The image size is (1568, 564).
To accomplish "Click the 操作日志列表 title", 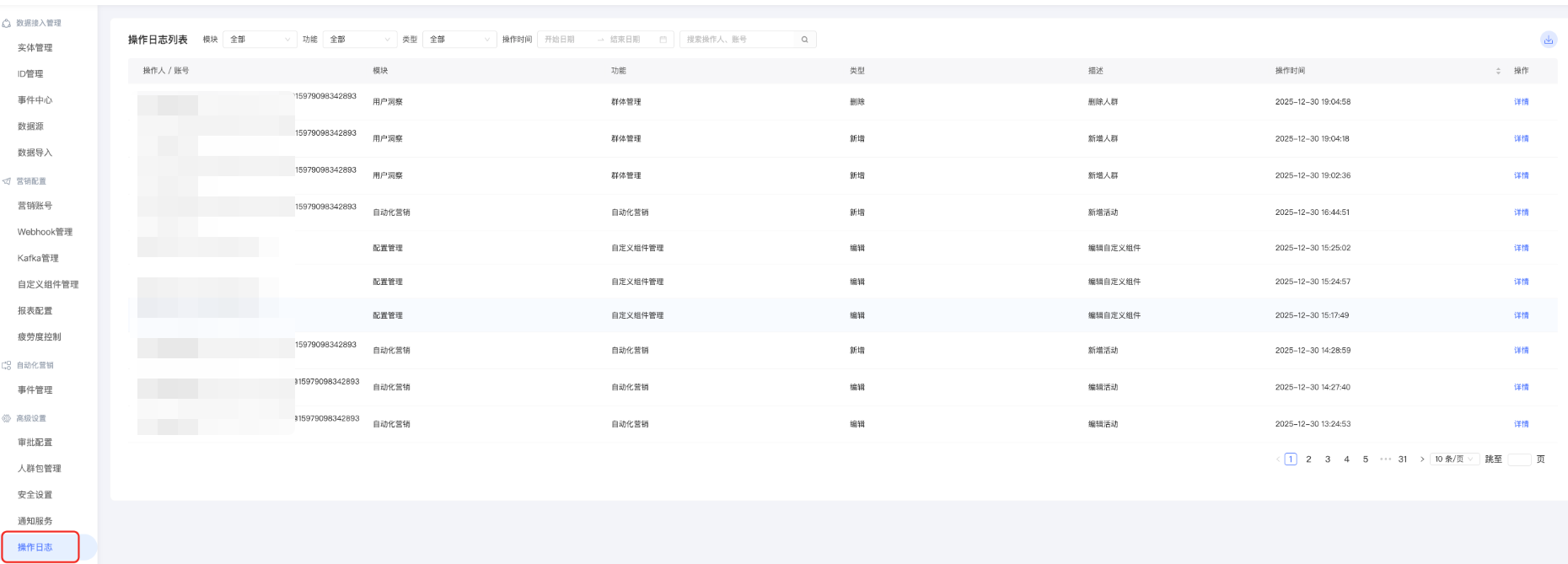I will pos(158,40).
